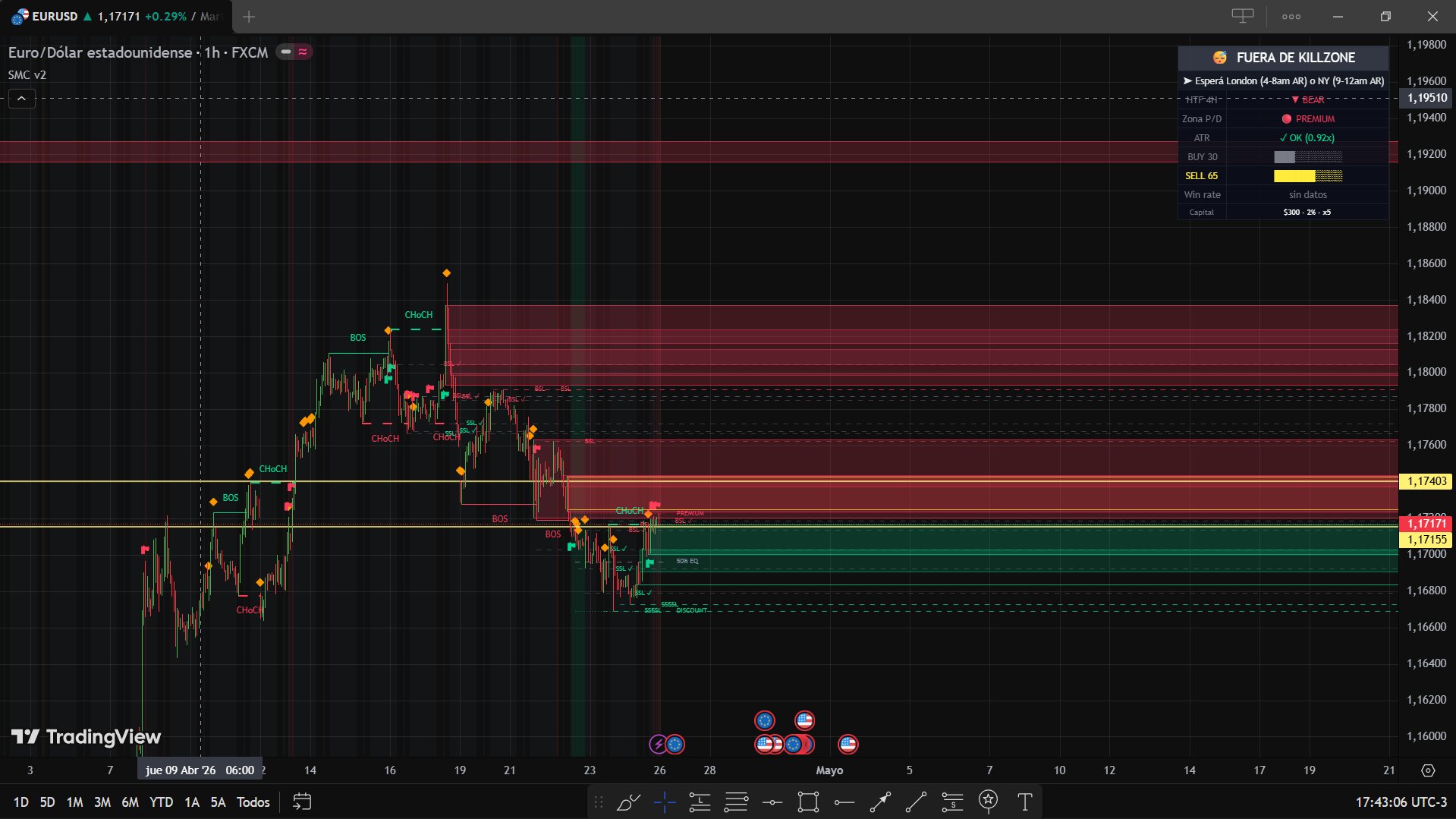The height and width of the screenshot is (819, 1456).
Task: Activate the crosshair cursor tool
Action: coord(665,802)
